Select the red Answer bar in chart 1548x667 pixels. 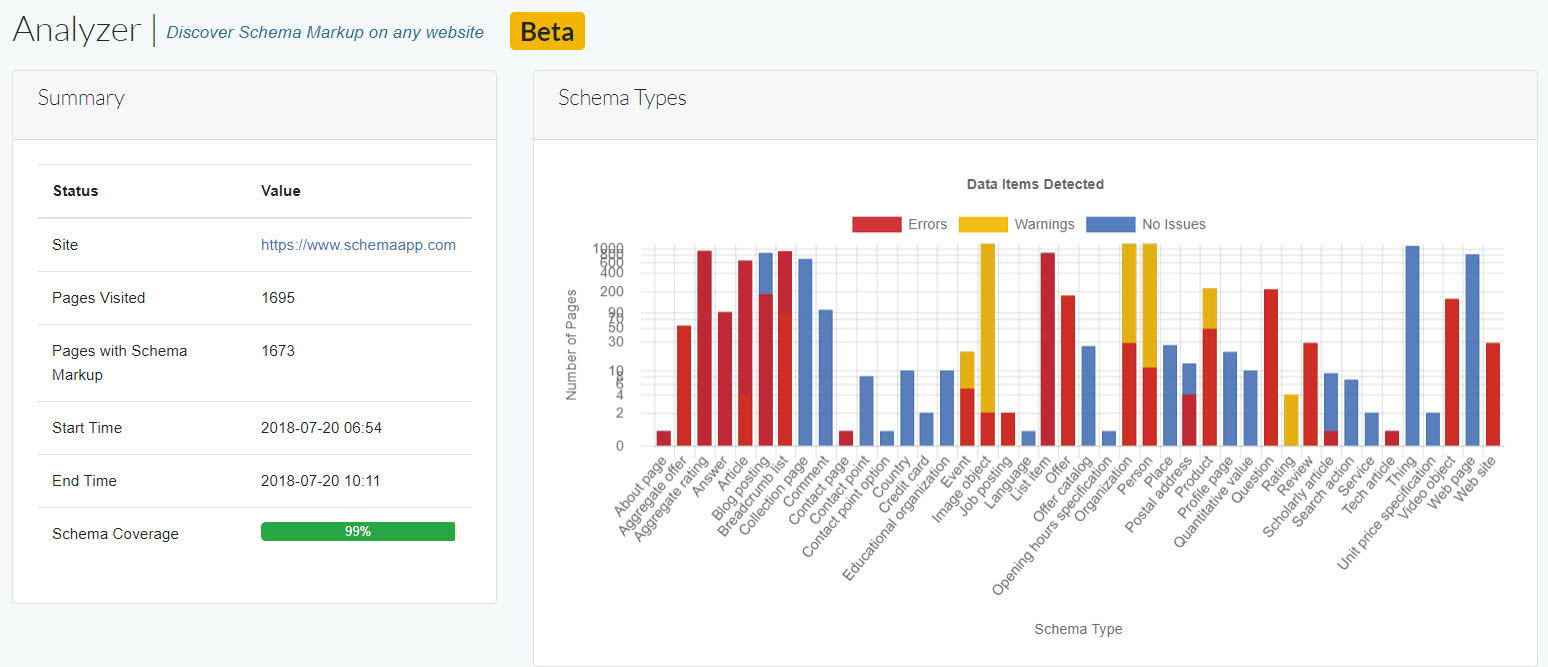[x=725, y=379]
